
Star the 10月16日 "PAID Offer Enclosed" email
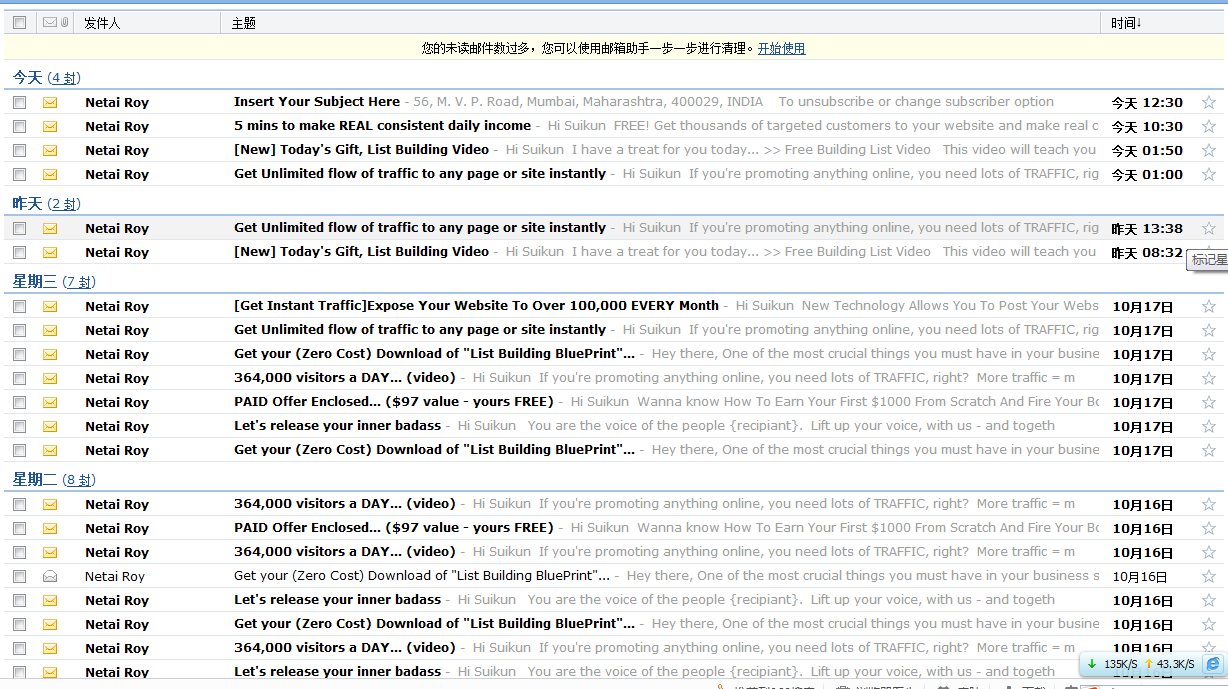1208,528
